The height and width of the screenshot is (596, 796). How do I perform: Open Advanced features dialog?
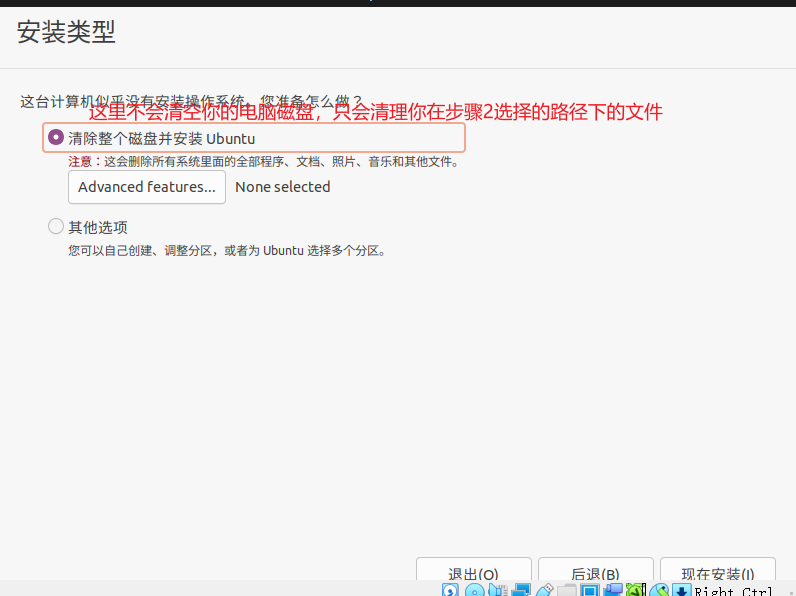coord(147,187)
